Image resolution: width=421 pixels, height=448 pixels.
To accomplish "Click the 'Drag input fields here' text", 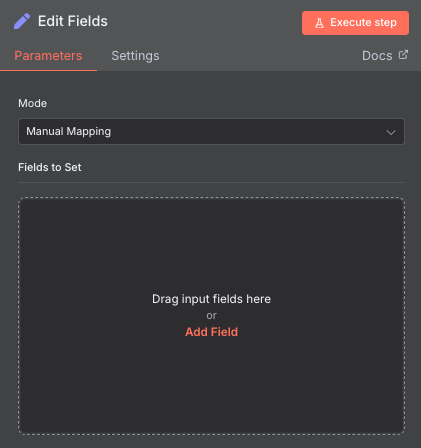I will click(x=211, y=299).
